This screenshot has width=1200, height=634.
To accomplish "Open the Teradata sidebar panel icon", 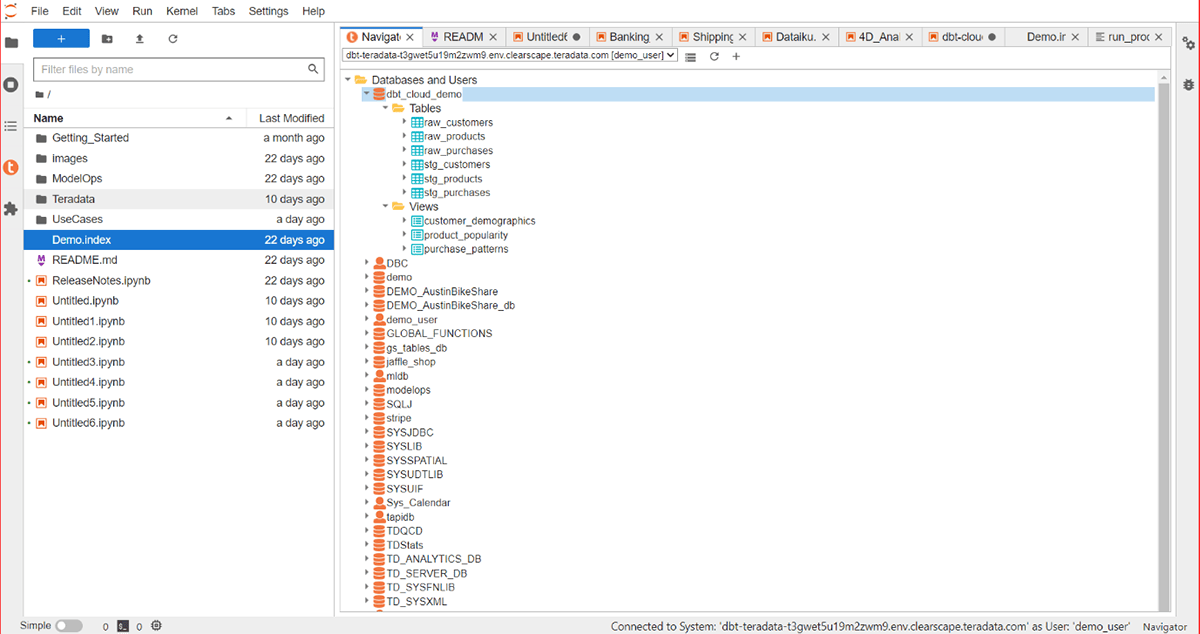I will (11, 167).
